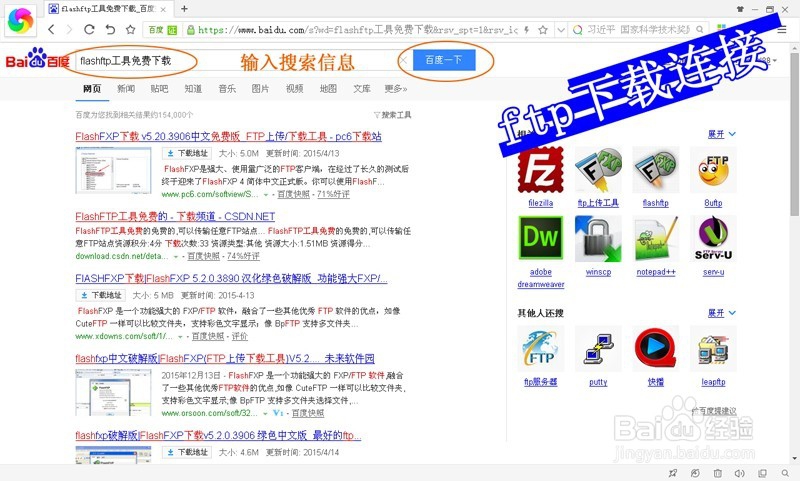Click the colorful extensions grid icon

coord(721,28)
